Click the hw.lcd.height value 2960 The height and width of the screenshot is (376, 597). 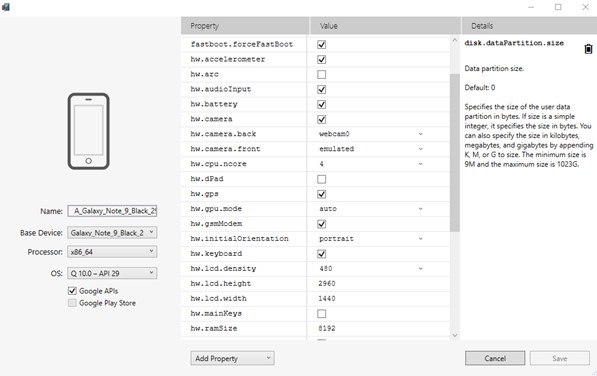pos(327,284)
